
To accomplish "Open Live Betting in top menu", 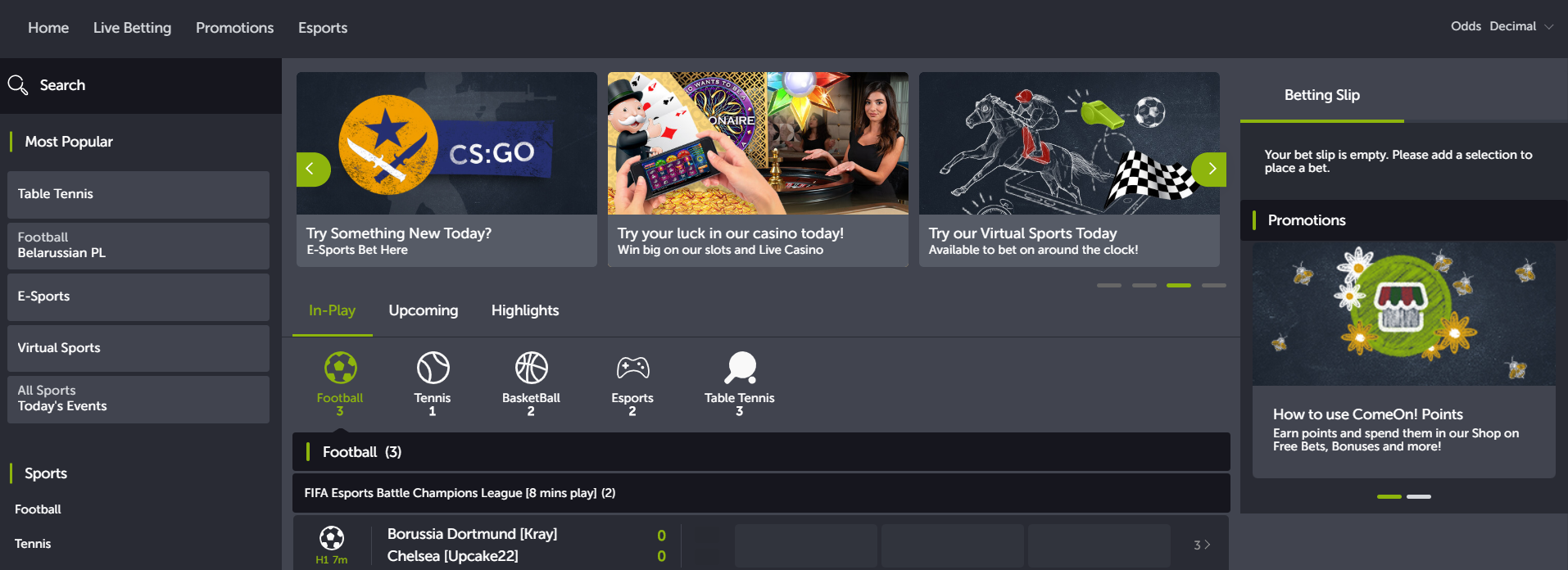I will 132,28.
